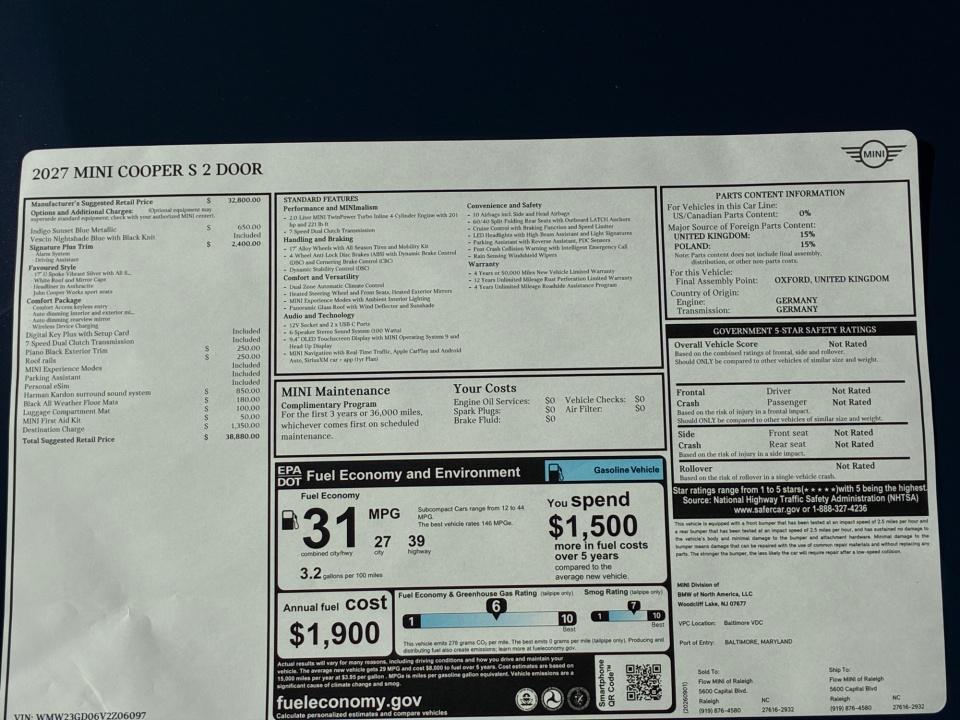Click the MINI Maintenance heading
The image size is (960, 720).
pos(336,391)
